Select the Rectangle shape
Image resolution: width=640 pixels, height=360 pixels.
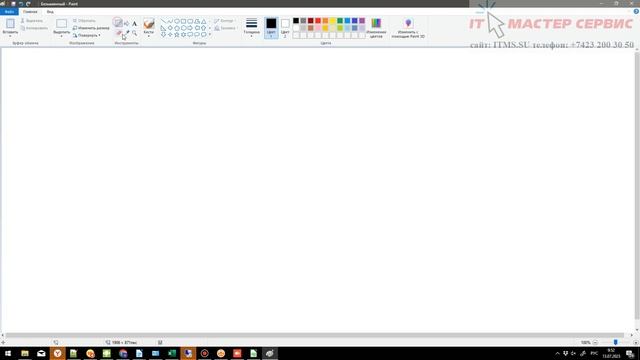tap(183, 21)
